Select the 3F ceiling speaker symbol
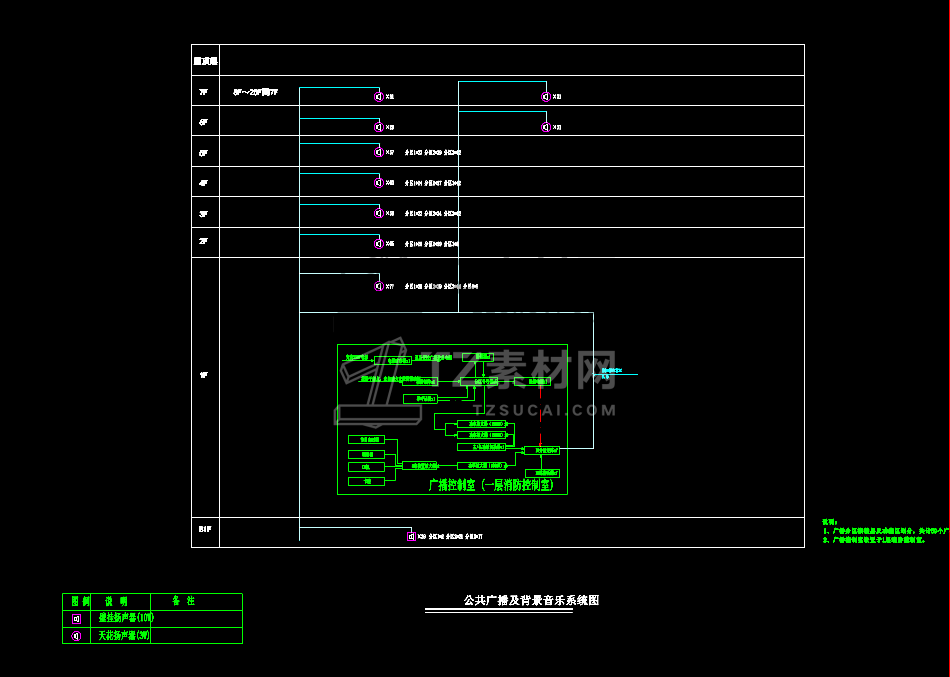The image size is (950, 677). (x=379, y=213)
